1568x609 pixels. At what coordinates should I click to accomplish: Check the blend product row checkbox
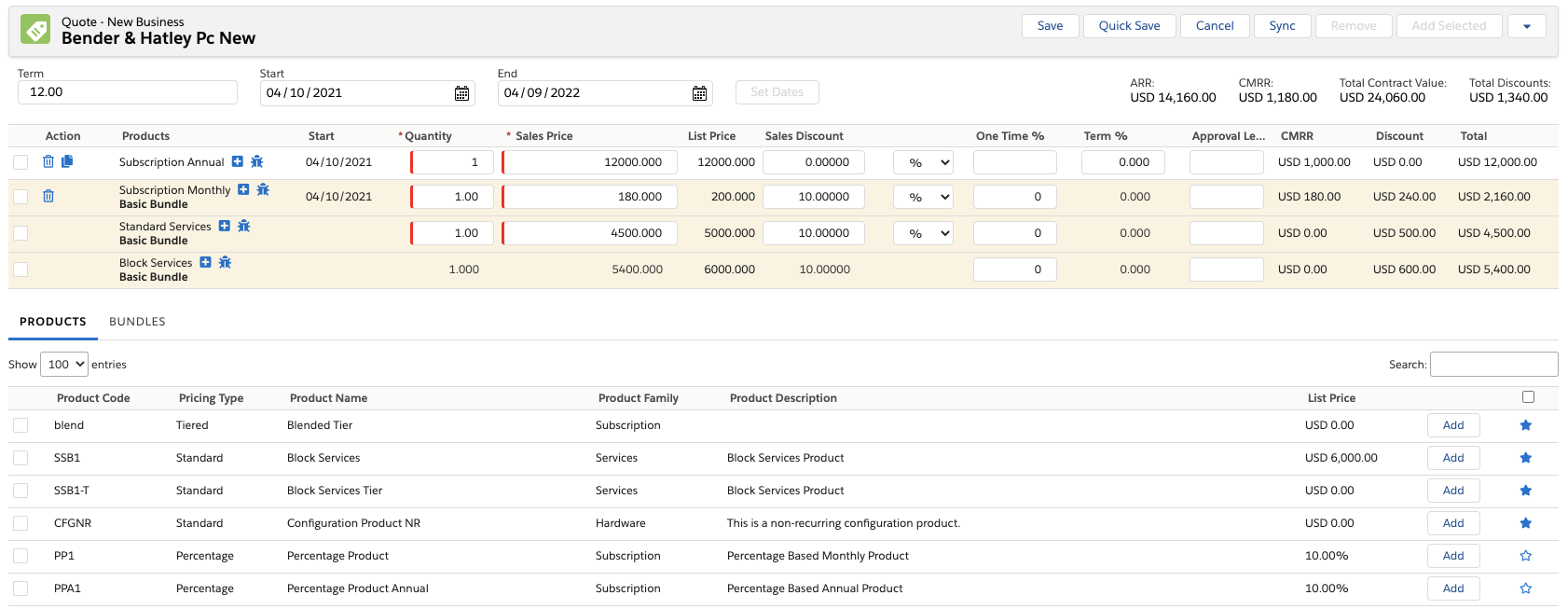(21, 425)
